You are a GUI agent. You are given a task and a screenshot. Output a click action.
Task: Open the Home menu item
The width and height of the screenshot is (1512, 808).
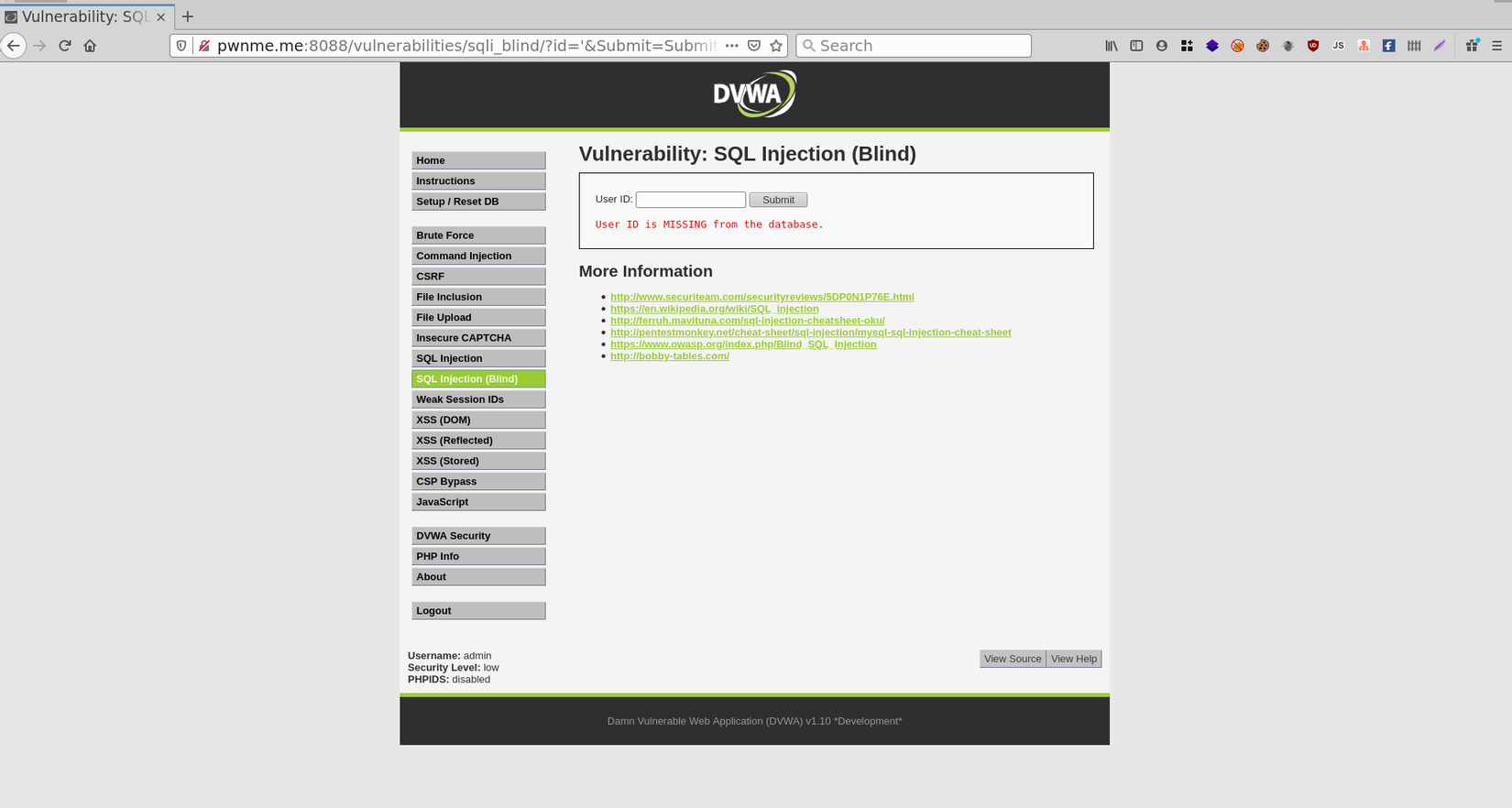[478, 160]
